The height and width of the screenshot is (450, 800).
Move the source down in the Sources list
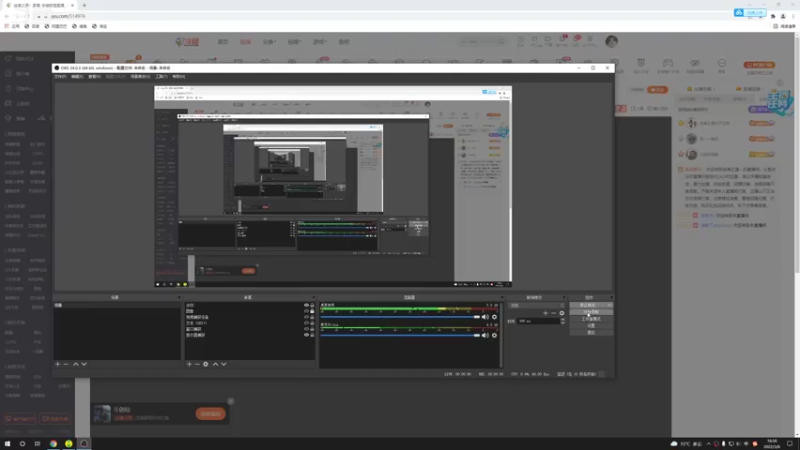point(223,364)
